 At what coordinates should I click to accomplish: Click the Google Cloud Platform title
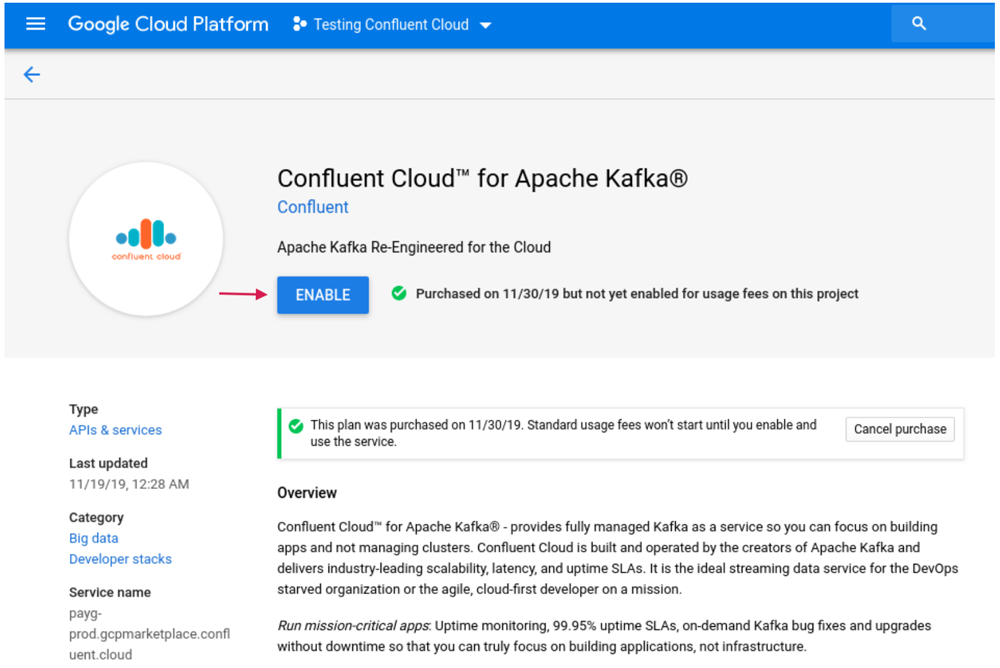click(168, 24)
